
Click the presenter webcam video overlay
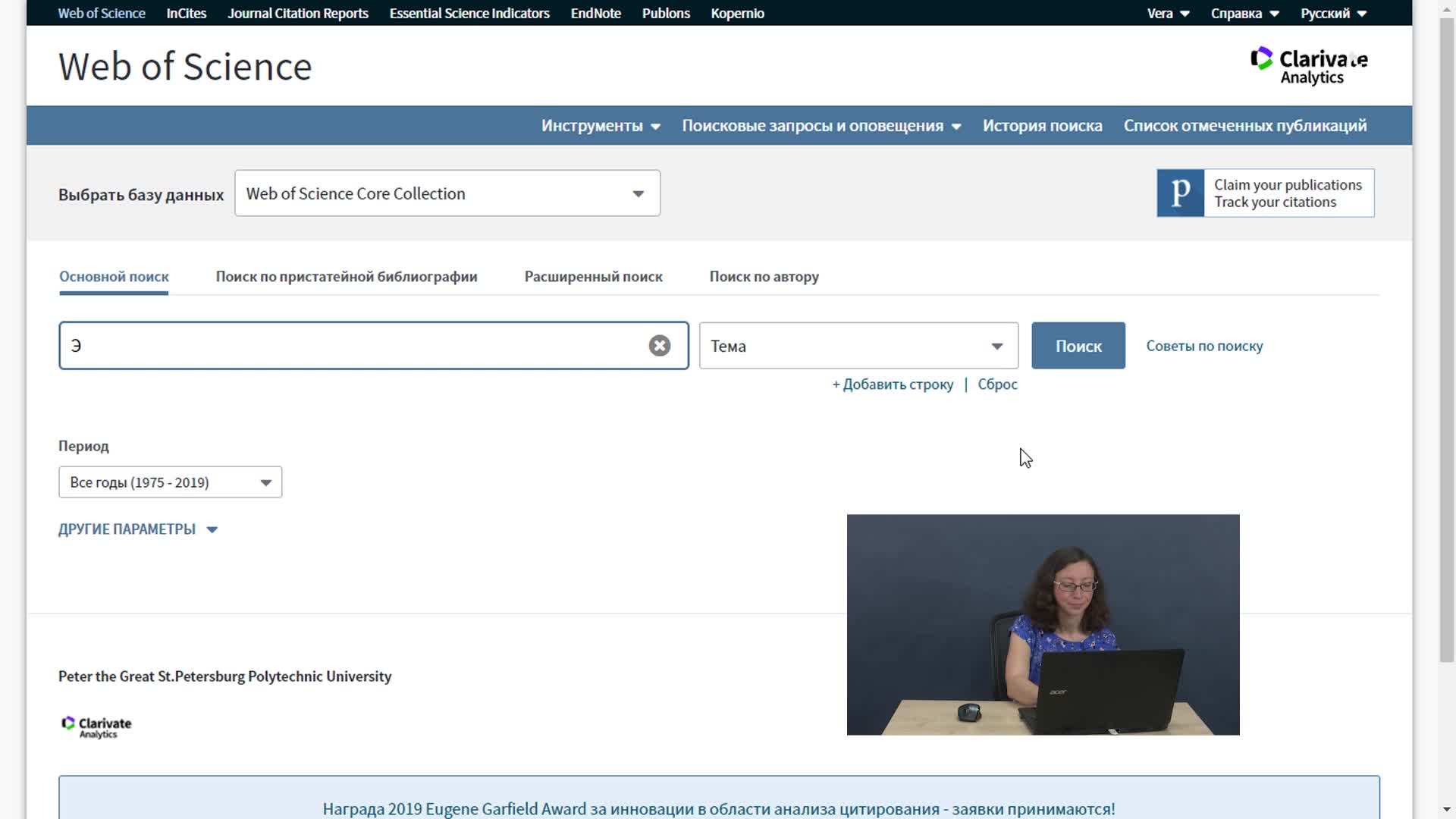click(x=1043, y=624)
